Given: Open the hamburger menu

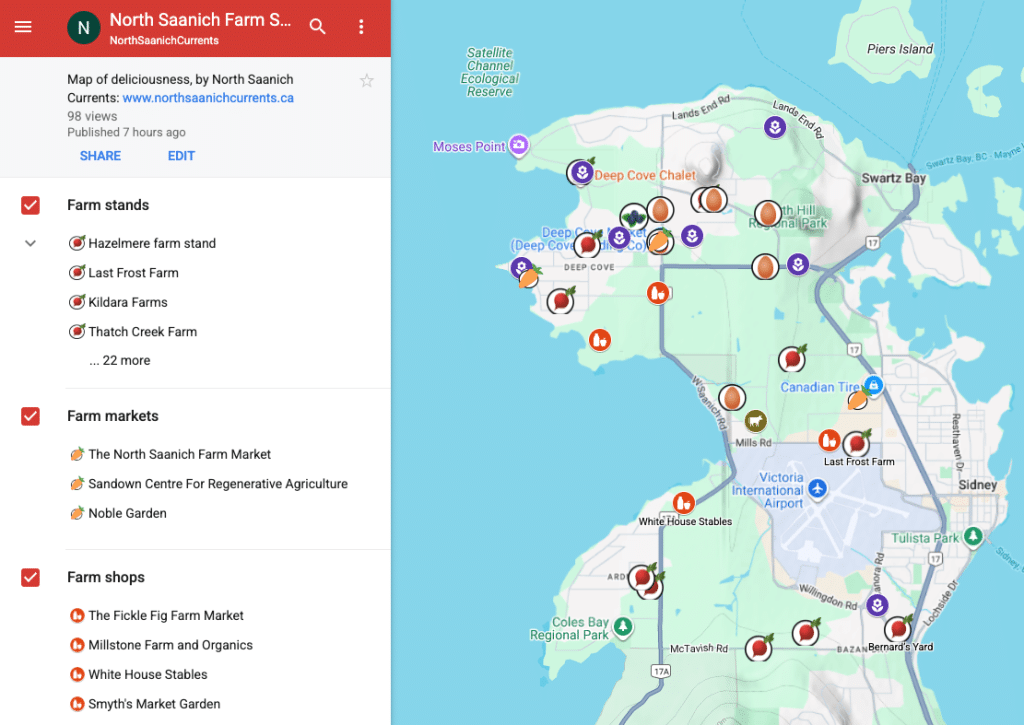Looking at the screenshot, I should coord(23,27).
